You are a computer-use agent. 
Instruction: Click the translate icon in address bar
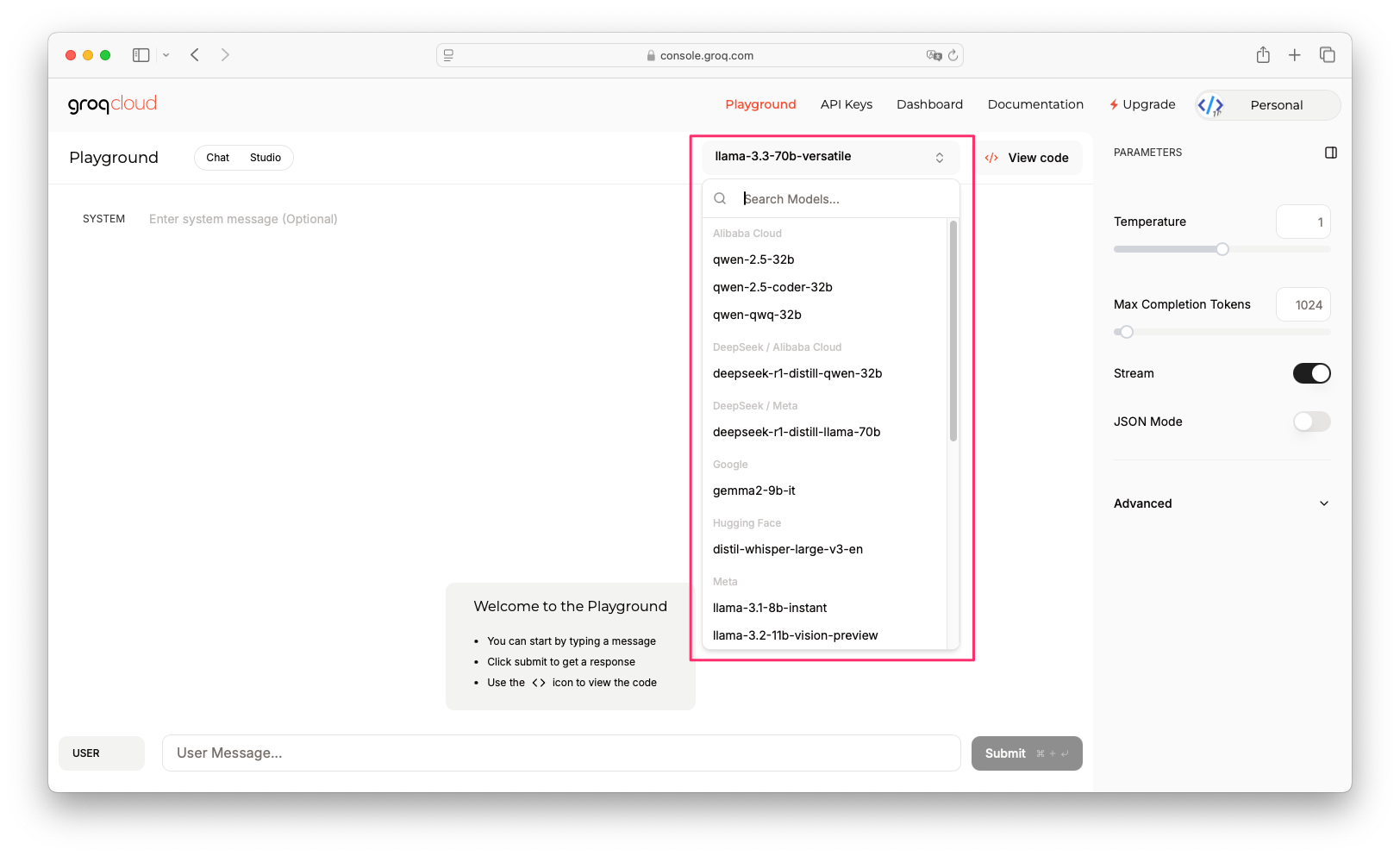coord(934,55)
